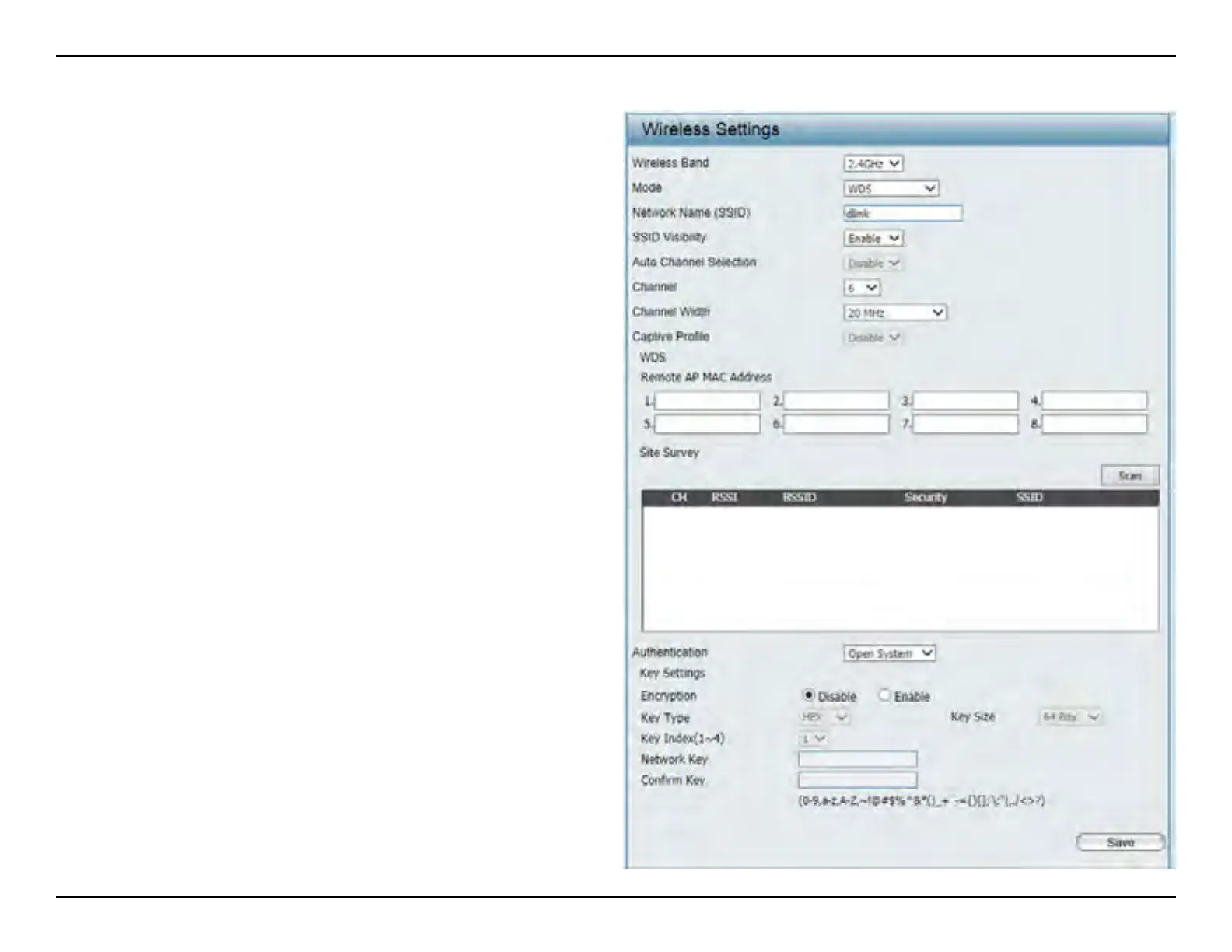The image size is (1232, 952).
Task: Click the SSID column header in Site Survey
Action: coord(1029,497)
